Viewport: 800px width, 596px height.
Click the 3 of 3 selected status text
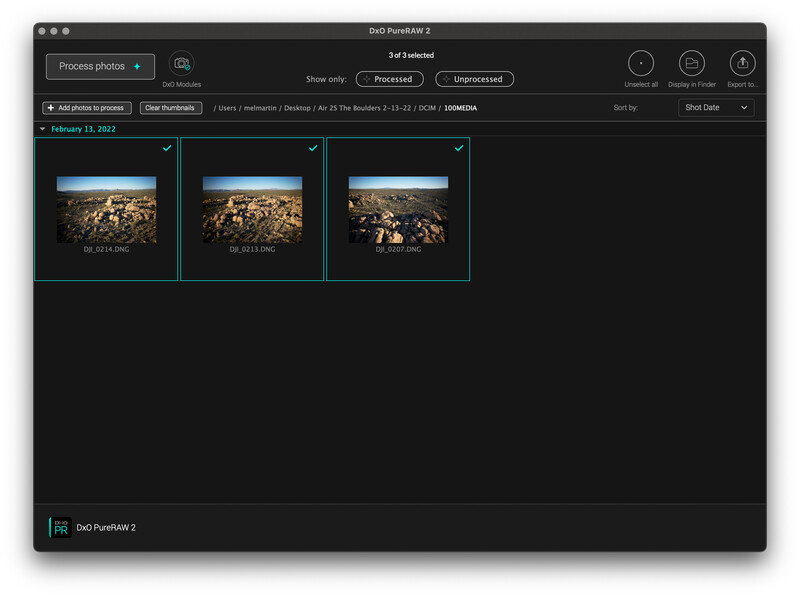click(411, 55)
